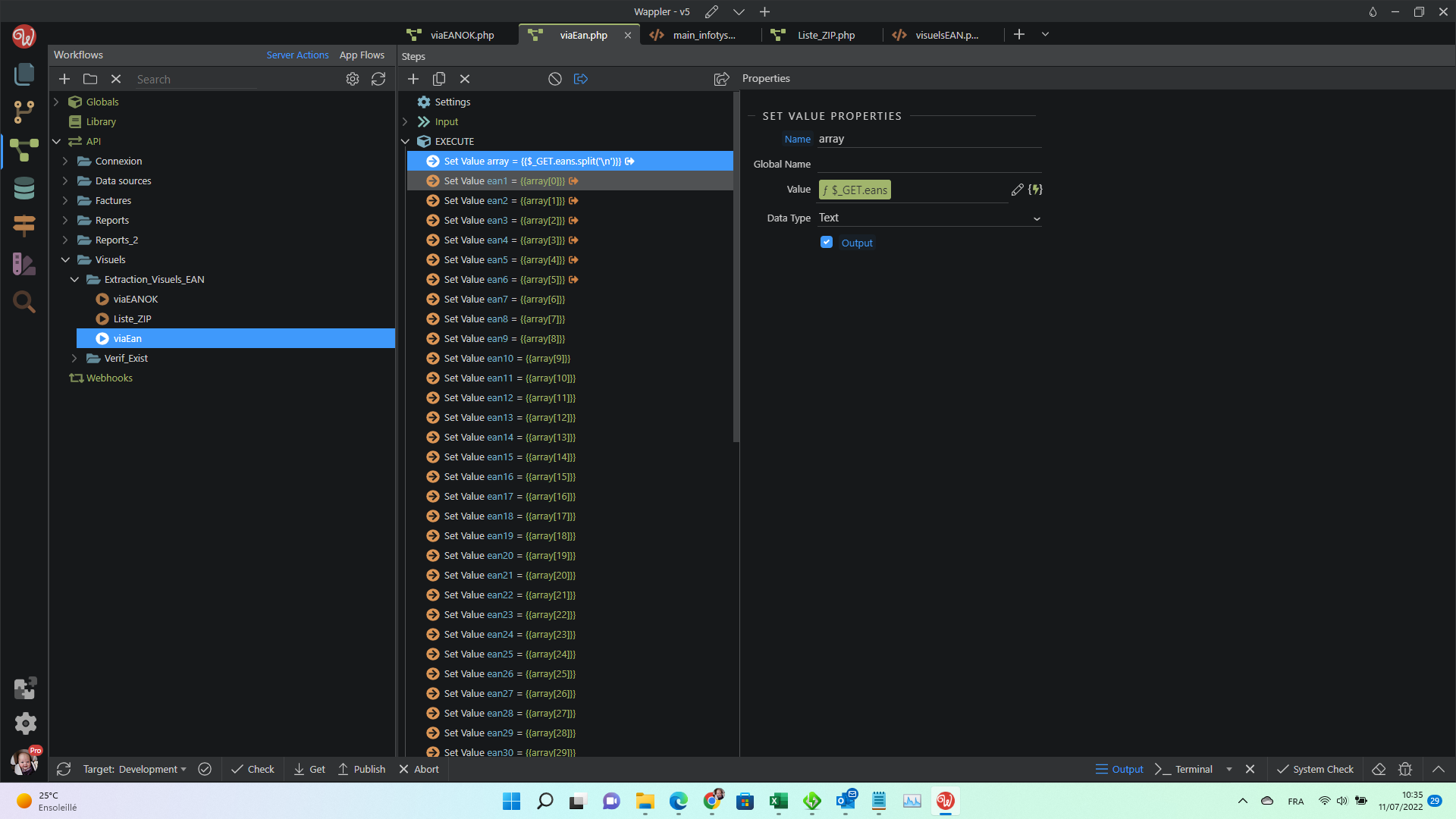This screenshot has height=819, width=1456.
Task: Open the Database Manager sidebar panel
Action: pyautogui.click(x=24, y=189)
